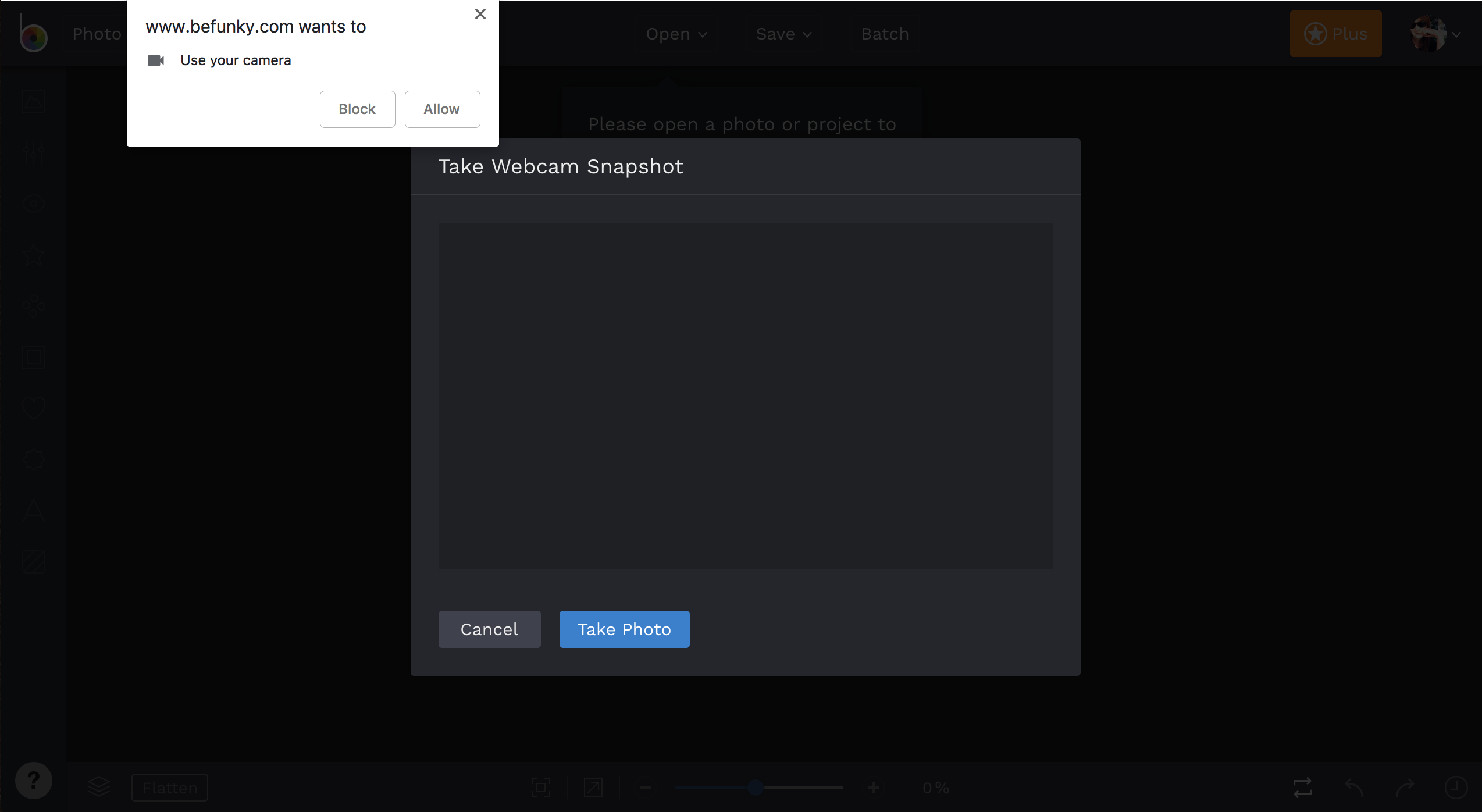Open the BeFunky logo home

pyautogui.click(x=33, y=34)
